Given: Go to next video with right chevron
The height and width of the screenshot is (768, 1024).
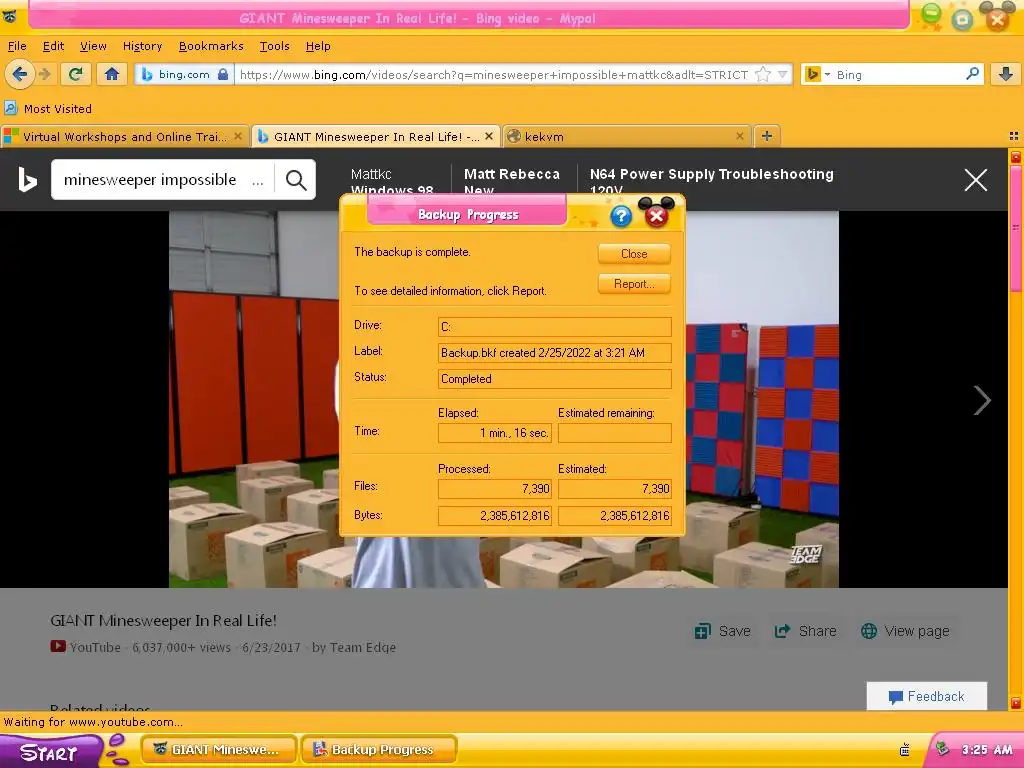Looking at the screenshot, I should click(x=982, y=400).
